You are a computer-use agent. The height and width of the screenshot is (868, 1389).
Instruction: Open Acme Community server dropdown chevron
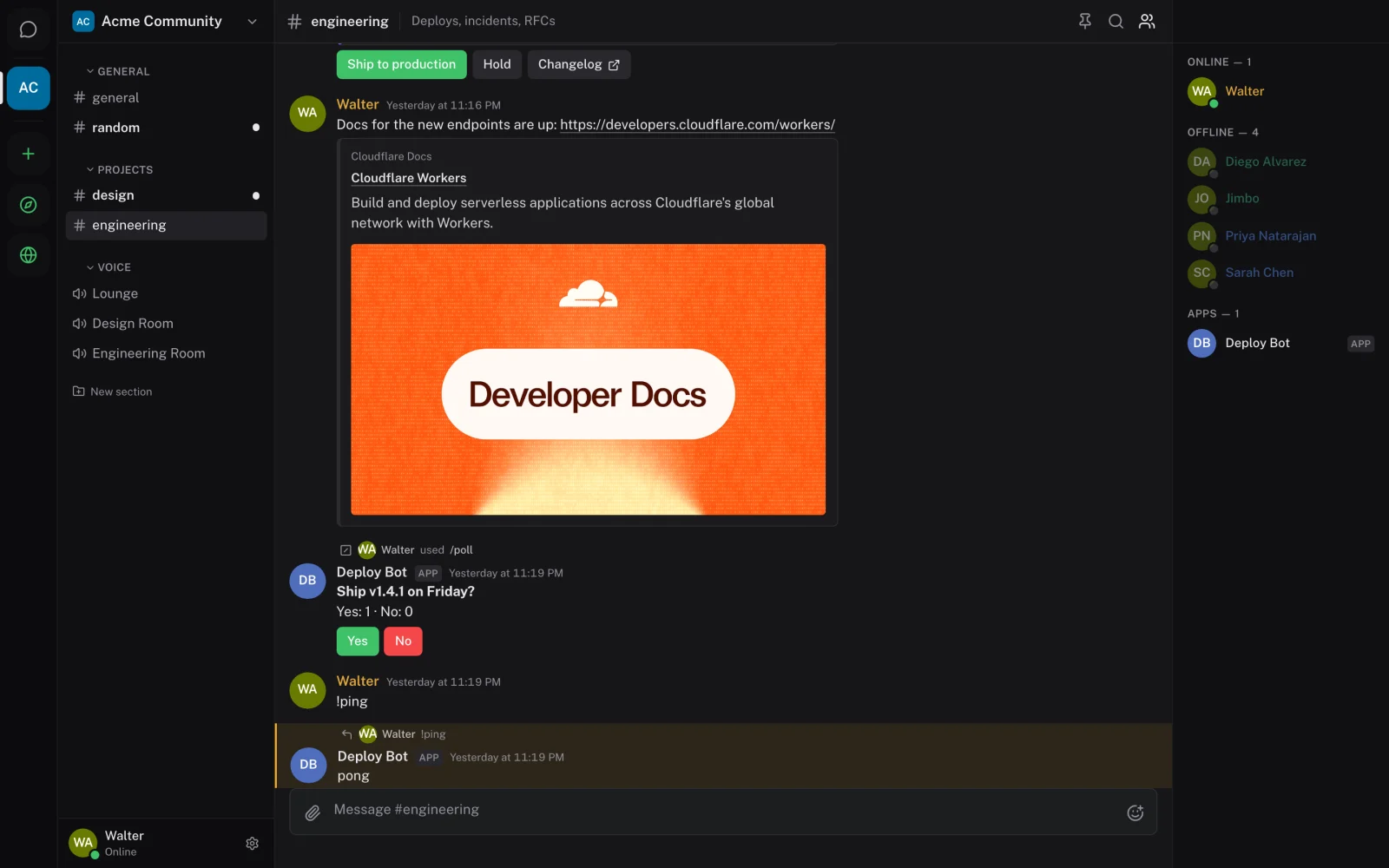pyautogui.click(x=252, y=22)
